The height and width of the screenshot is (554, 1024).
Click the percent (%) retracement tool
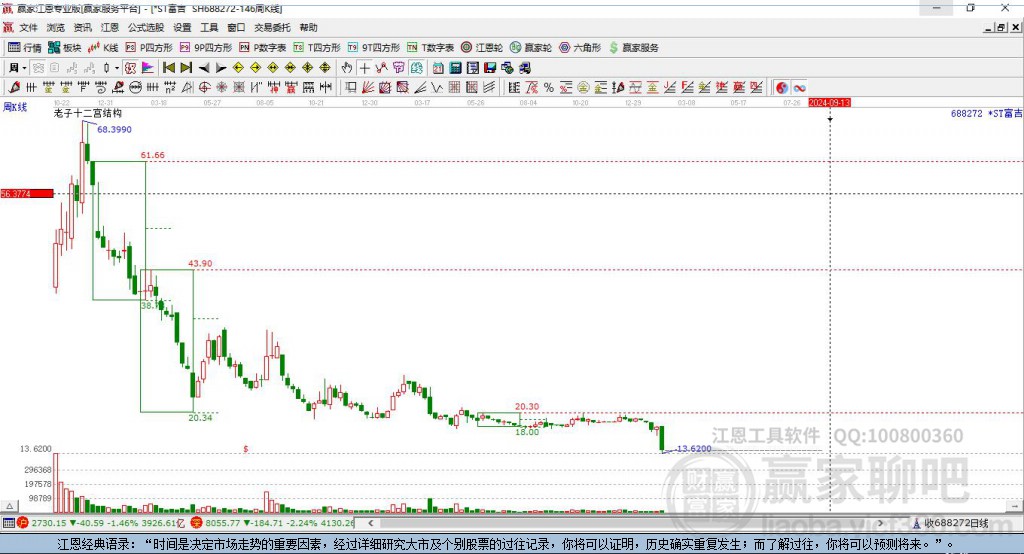(x=549, y=88)
